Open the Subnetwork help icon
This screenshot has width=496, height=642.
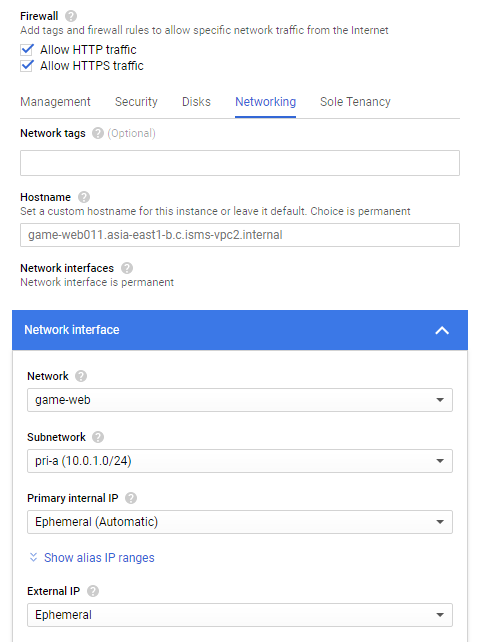[98, 437]
